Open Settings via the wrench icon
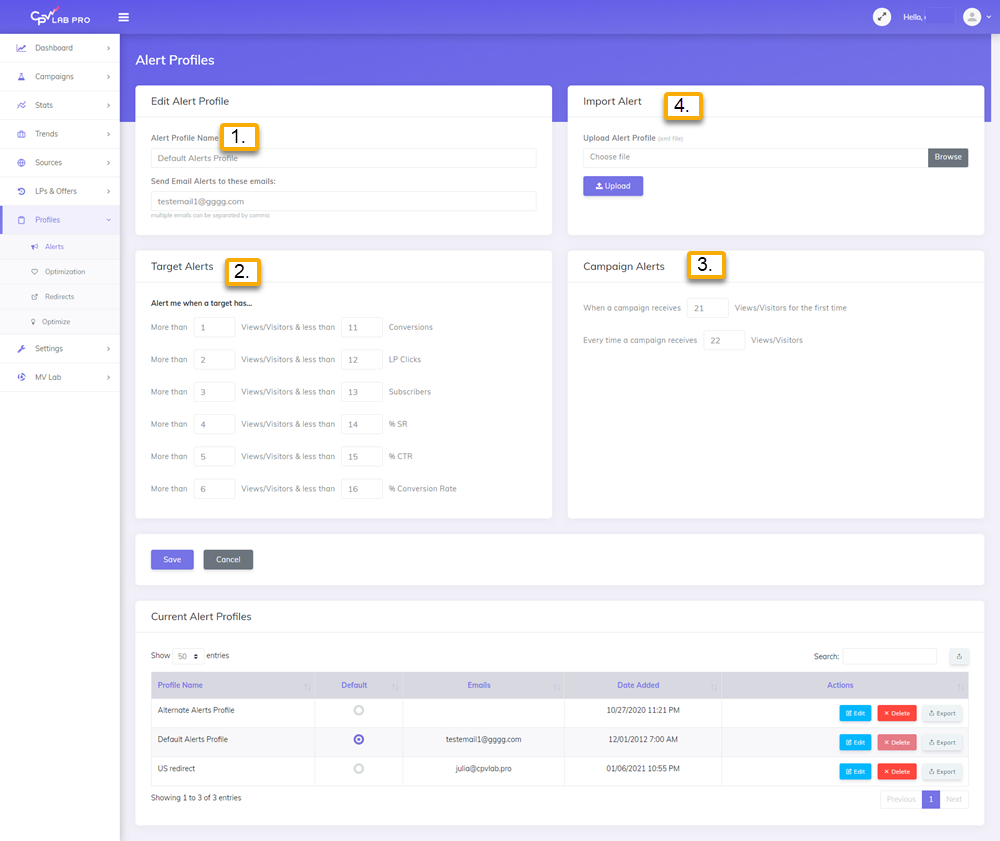The image size is (1000, 841). 22,348
